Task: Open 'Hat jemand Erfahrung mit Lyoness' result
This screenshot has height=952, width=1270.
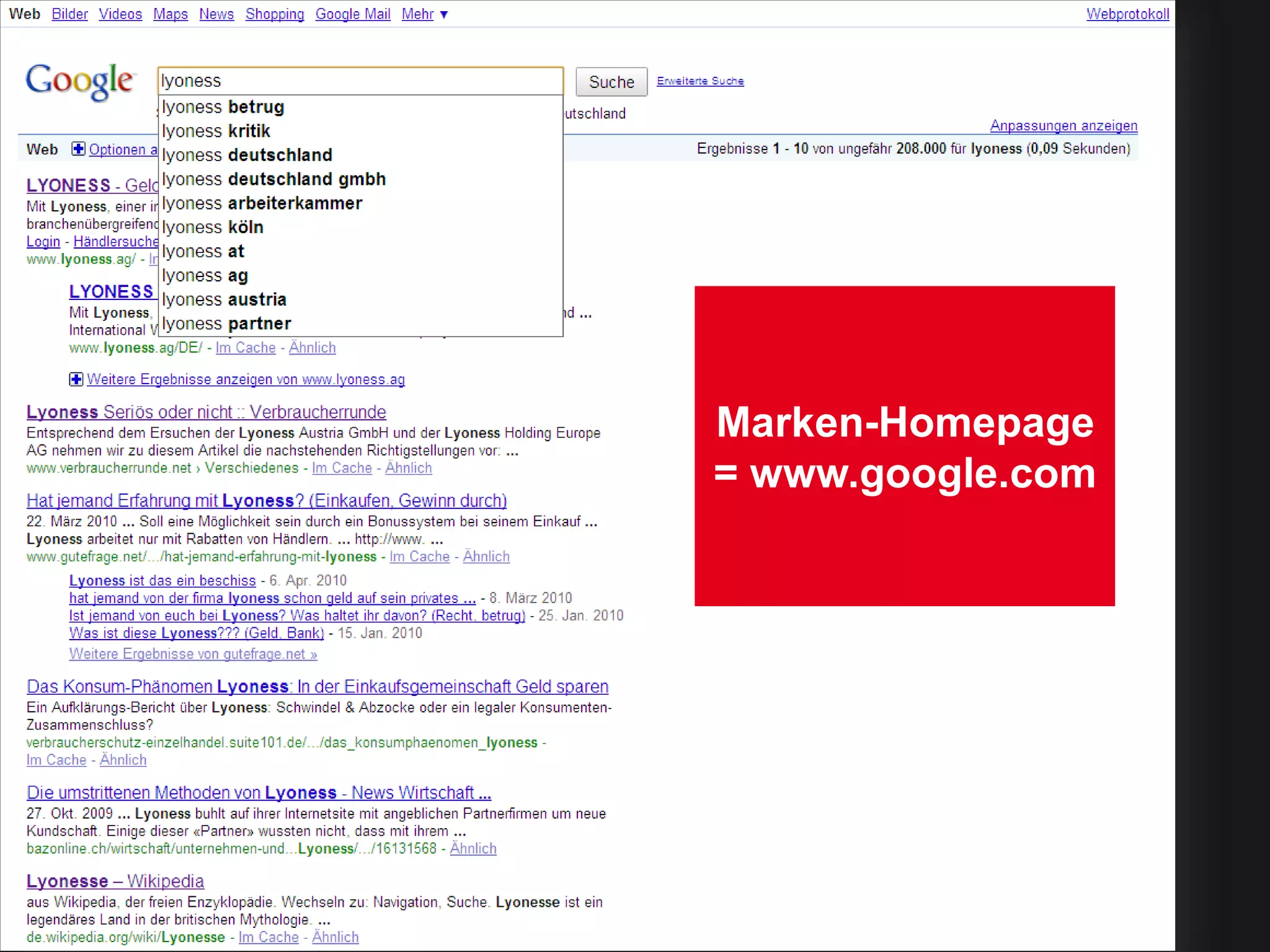Action: (x=267, y=501)
